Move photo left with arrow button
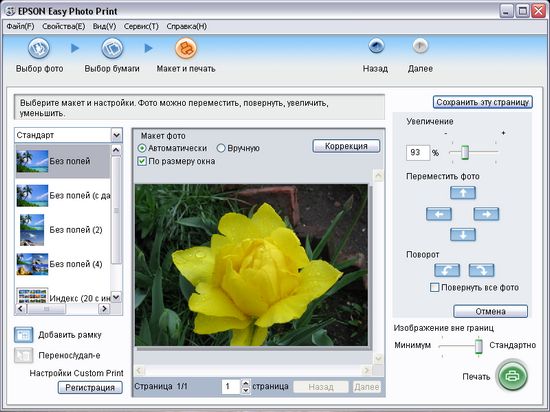The height and width of the screenshot is (412, 550). [439, 214]
